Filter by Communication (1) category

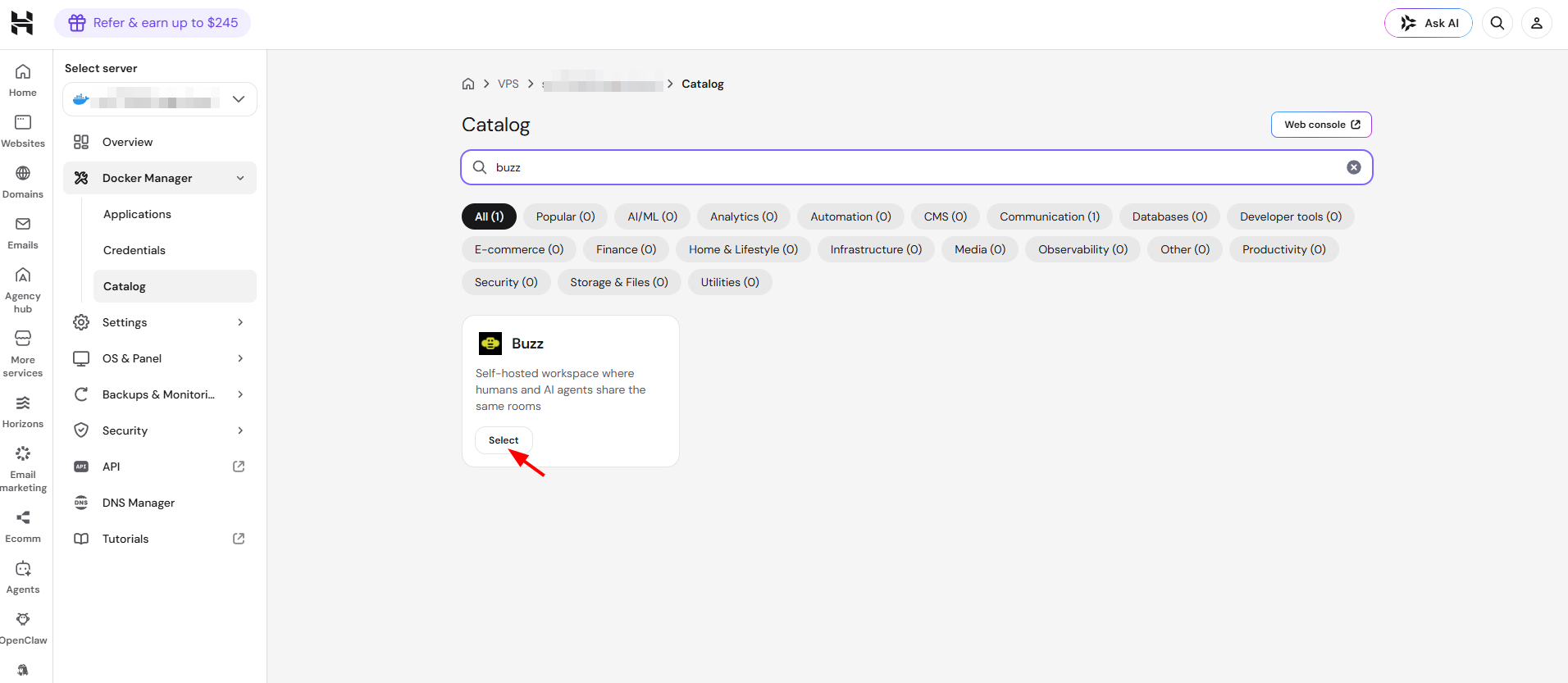(x=1050, y=216)
